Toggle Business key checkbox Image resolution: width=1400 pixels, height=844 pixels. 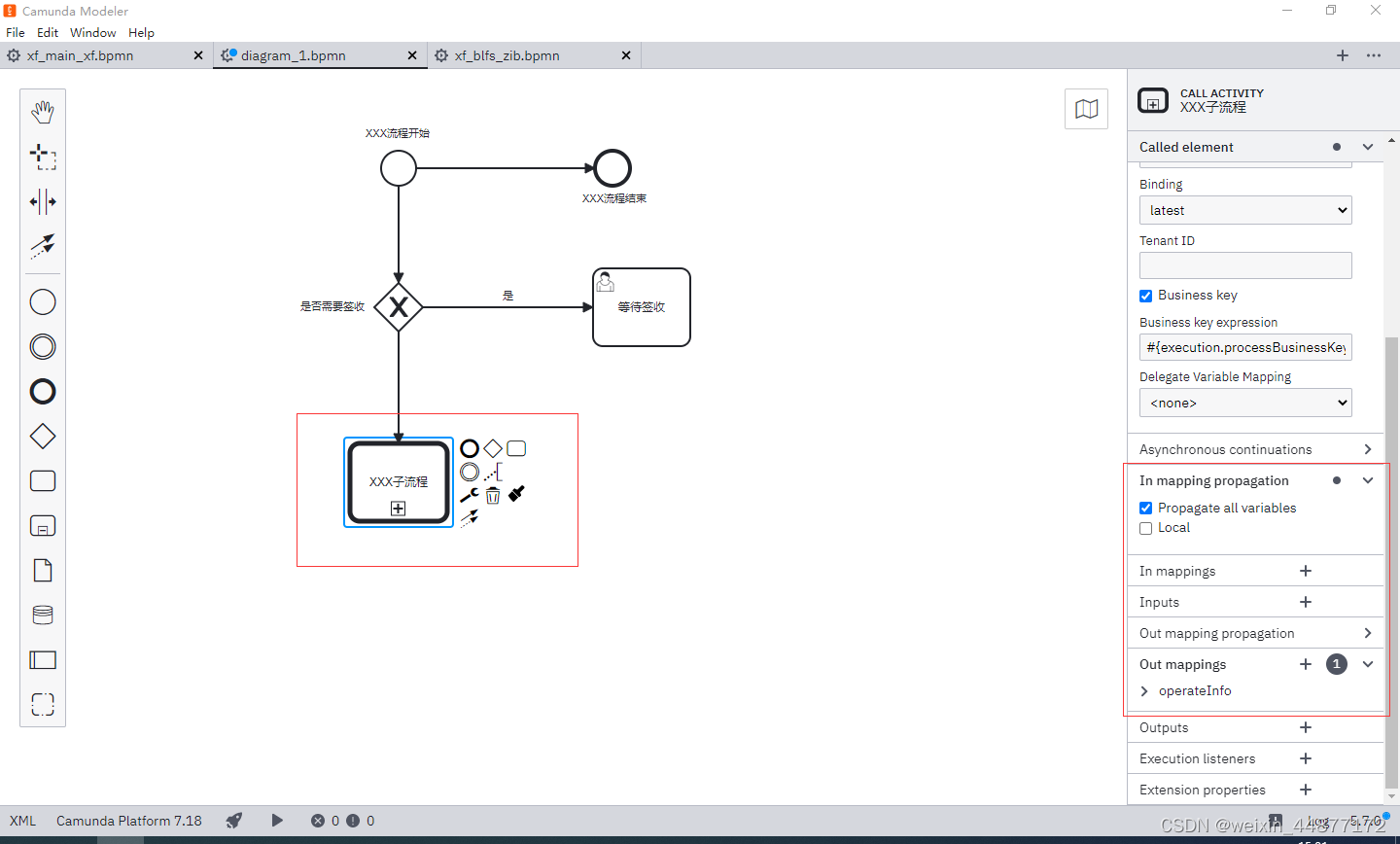(1146, 296)
